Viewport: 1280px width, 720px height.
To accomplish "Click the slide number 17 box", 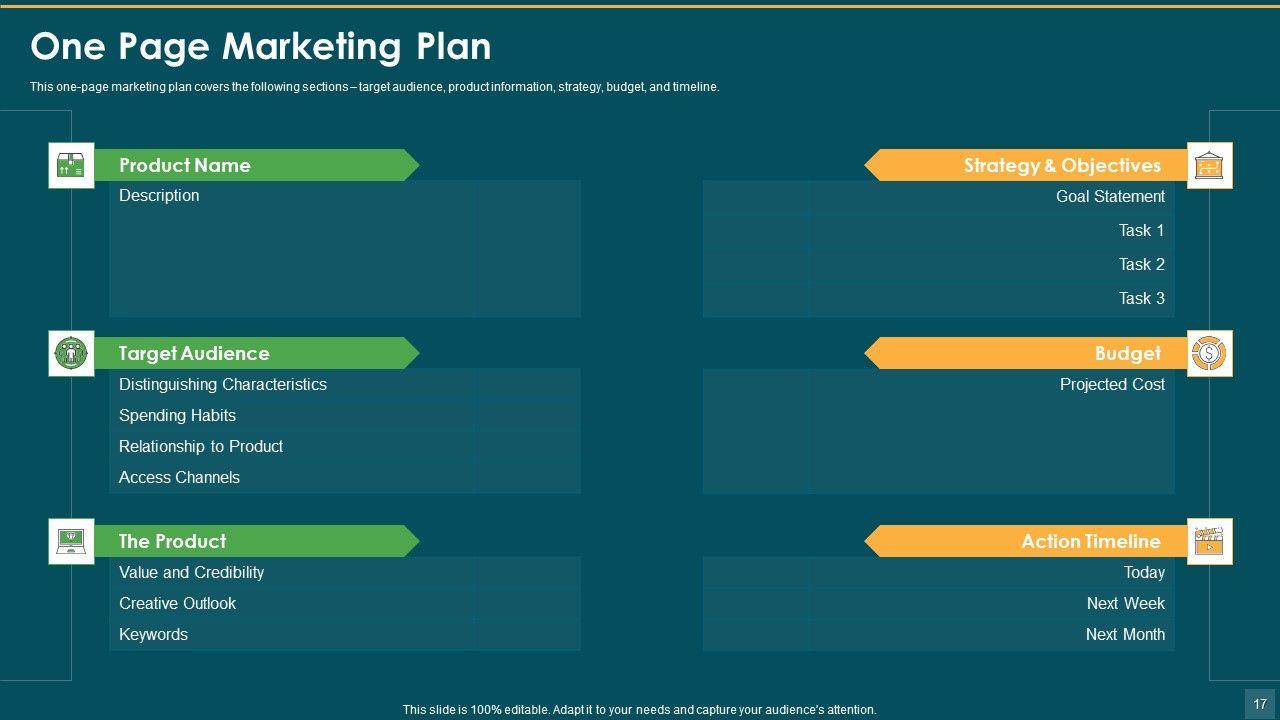I will [x=1259, y=703].
